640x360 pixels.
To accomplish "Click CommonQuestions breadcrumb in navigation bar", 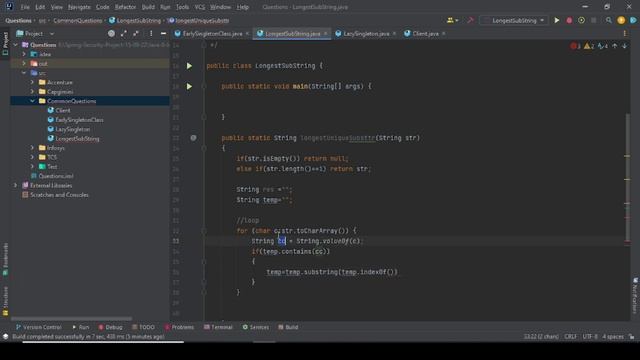I will (78, 20).
